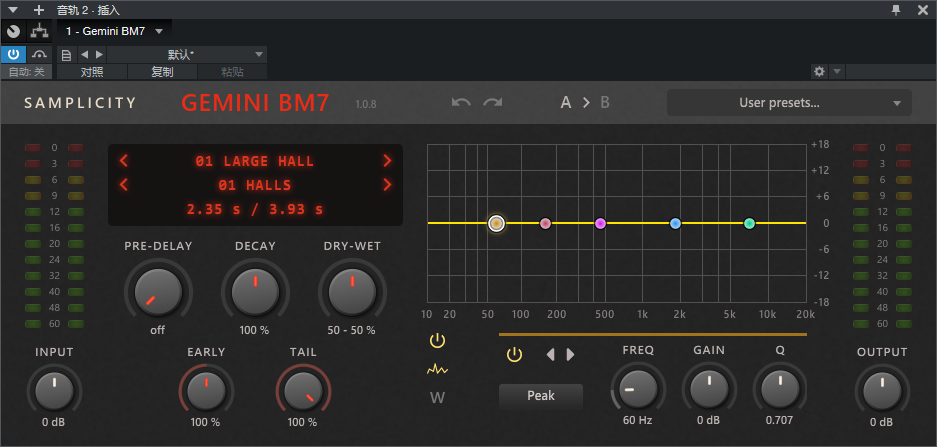Select the orange EQ band node

pyautogui.click(x=496, y=224)
